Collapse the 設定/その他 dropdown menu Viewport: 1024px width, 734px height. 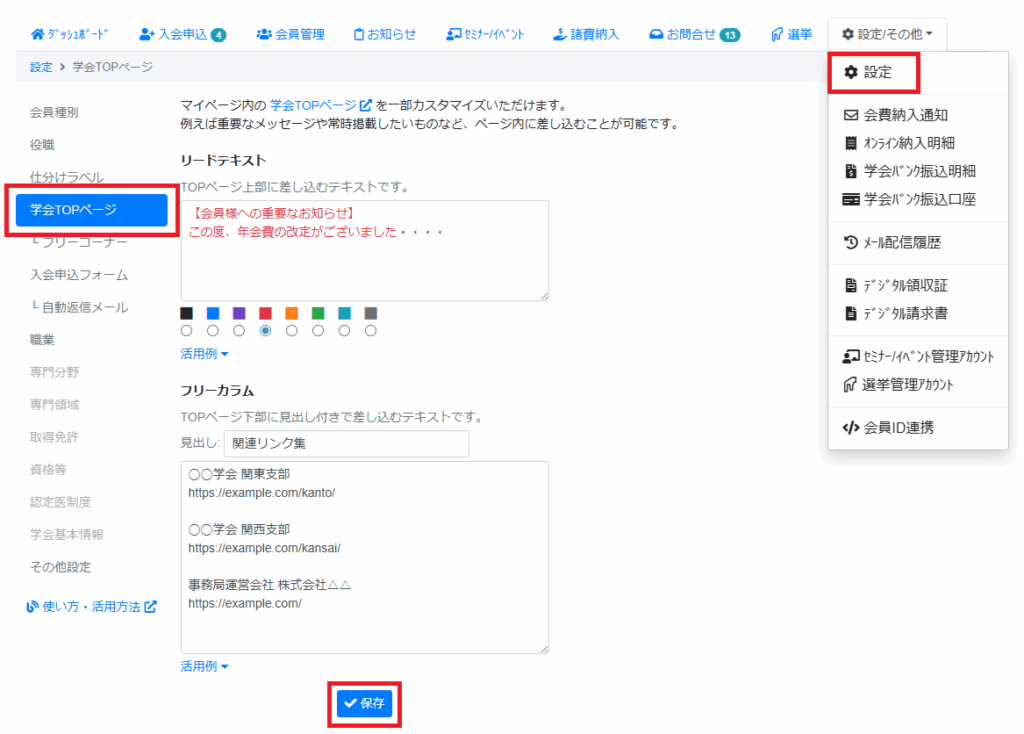[x=886, y=34]
